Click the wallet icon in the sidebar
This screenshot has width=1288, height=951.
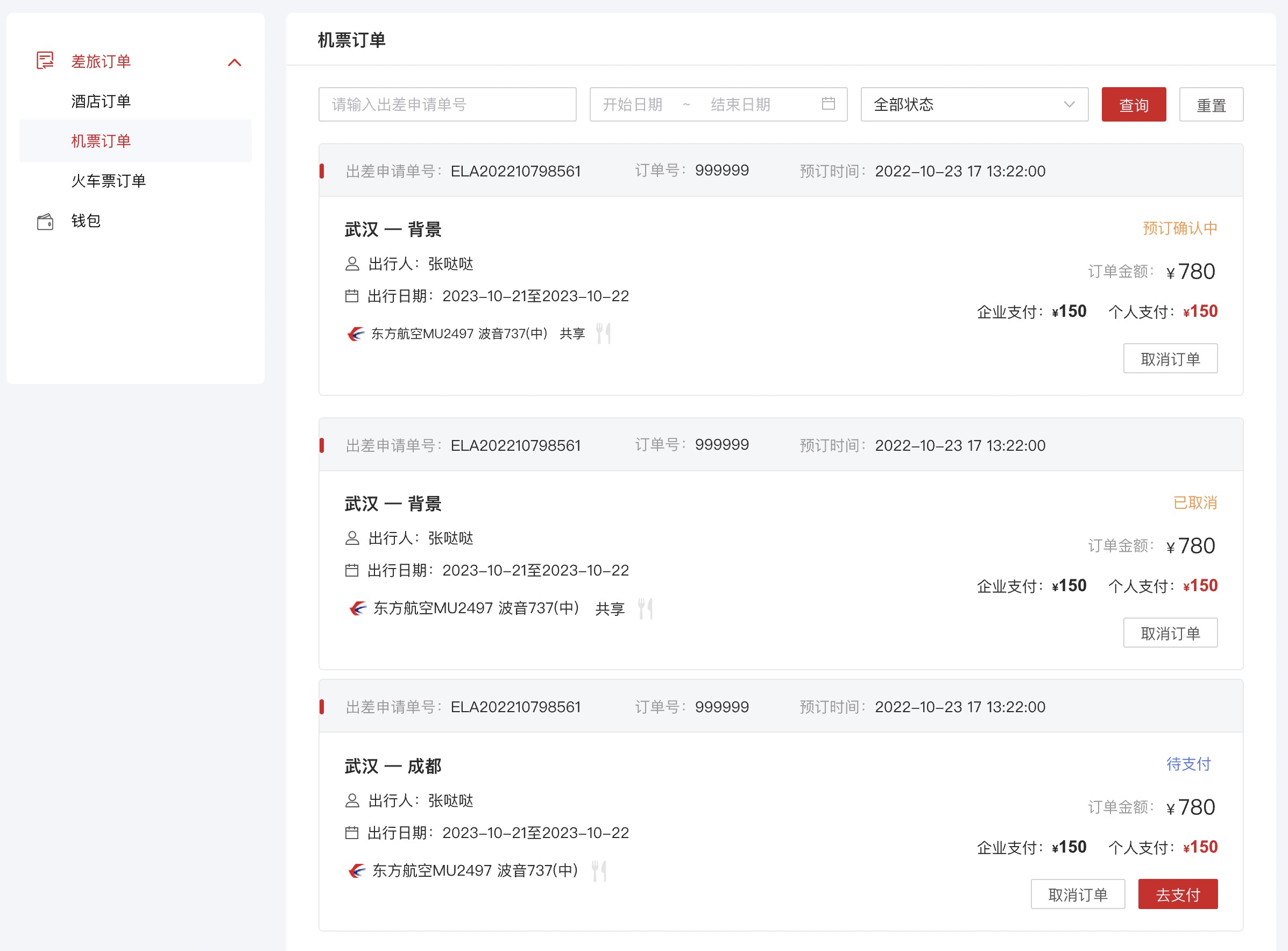point(45,222)
